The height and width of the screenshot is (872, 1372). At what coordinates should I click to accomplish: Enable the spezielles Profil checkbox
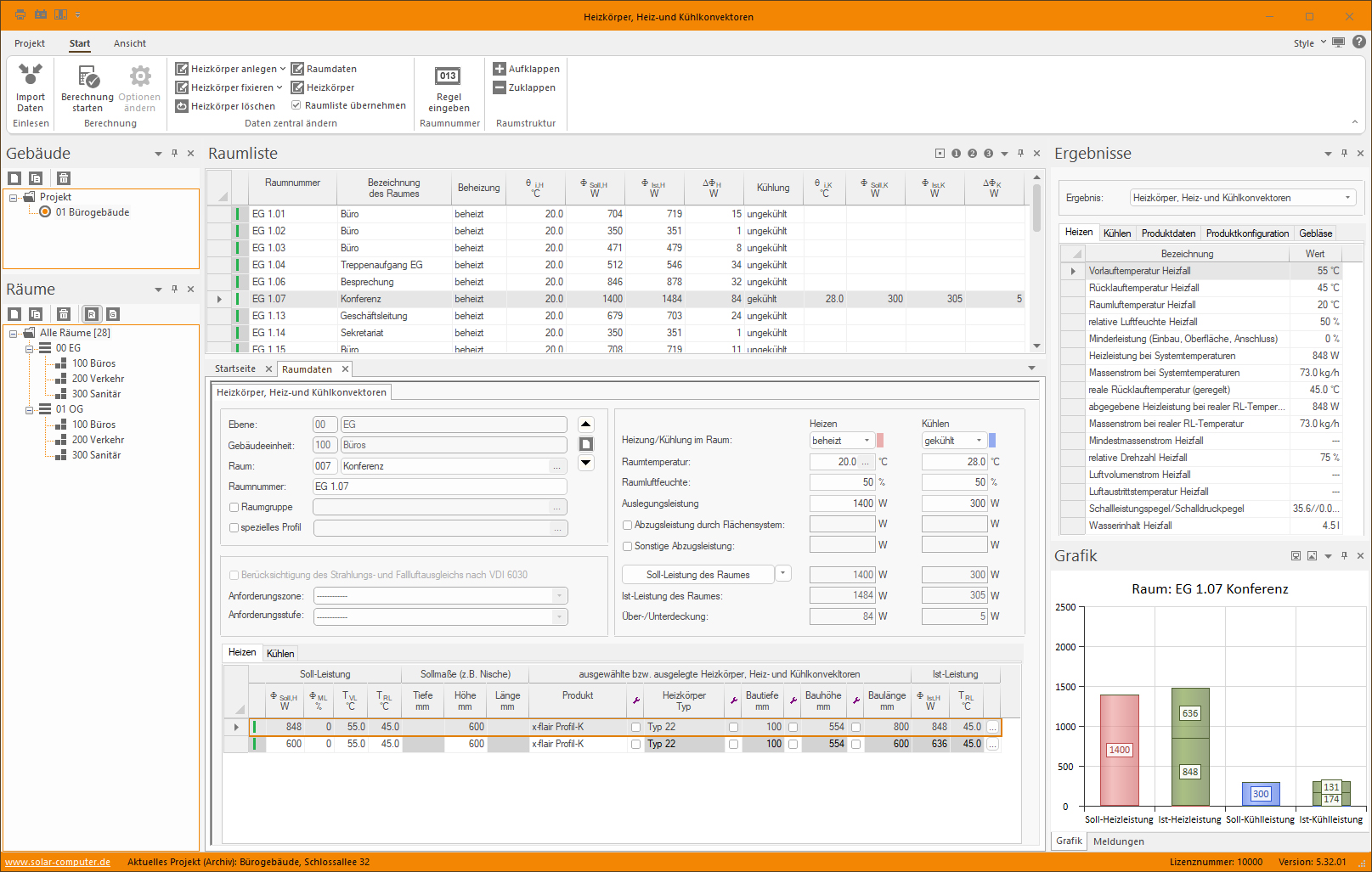click(x=234, y=527)
